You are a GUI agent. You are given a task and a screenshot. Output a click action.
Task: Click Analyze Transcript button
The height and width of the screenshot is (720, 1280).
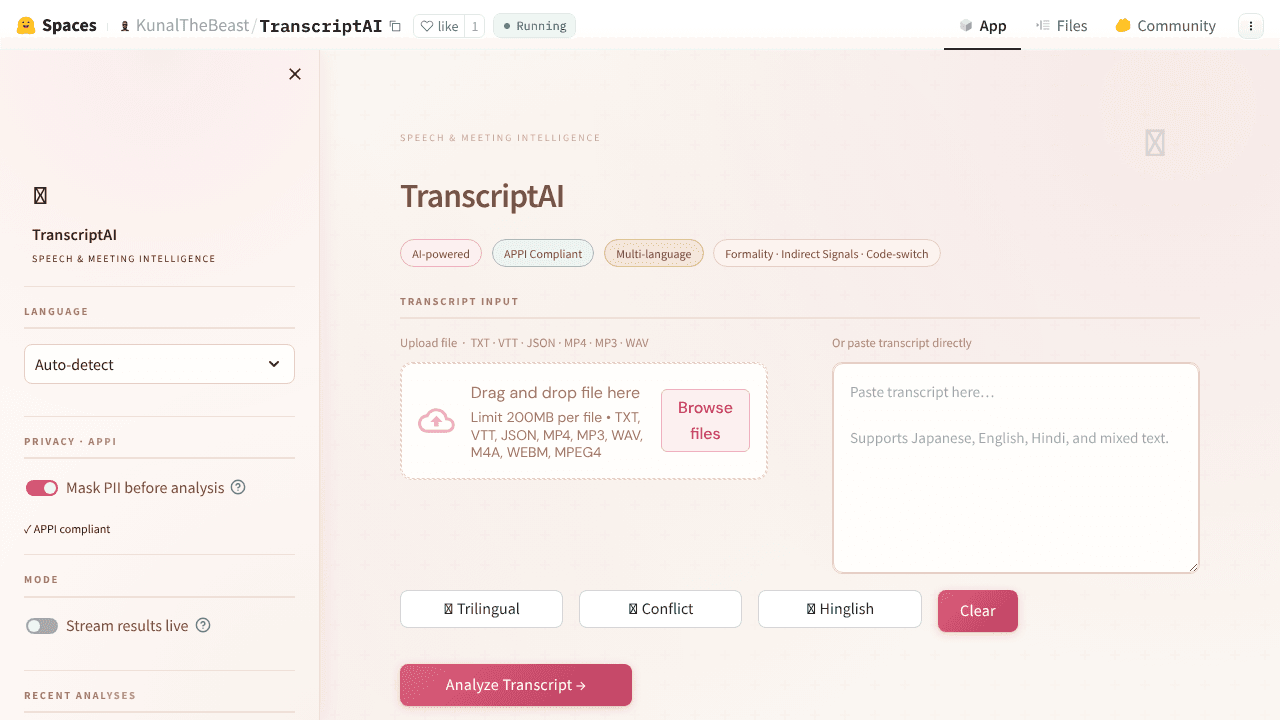click(516, 685)
